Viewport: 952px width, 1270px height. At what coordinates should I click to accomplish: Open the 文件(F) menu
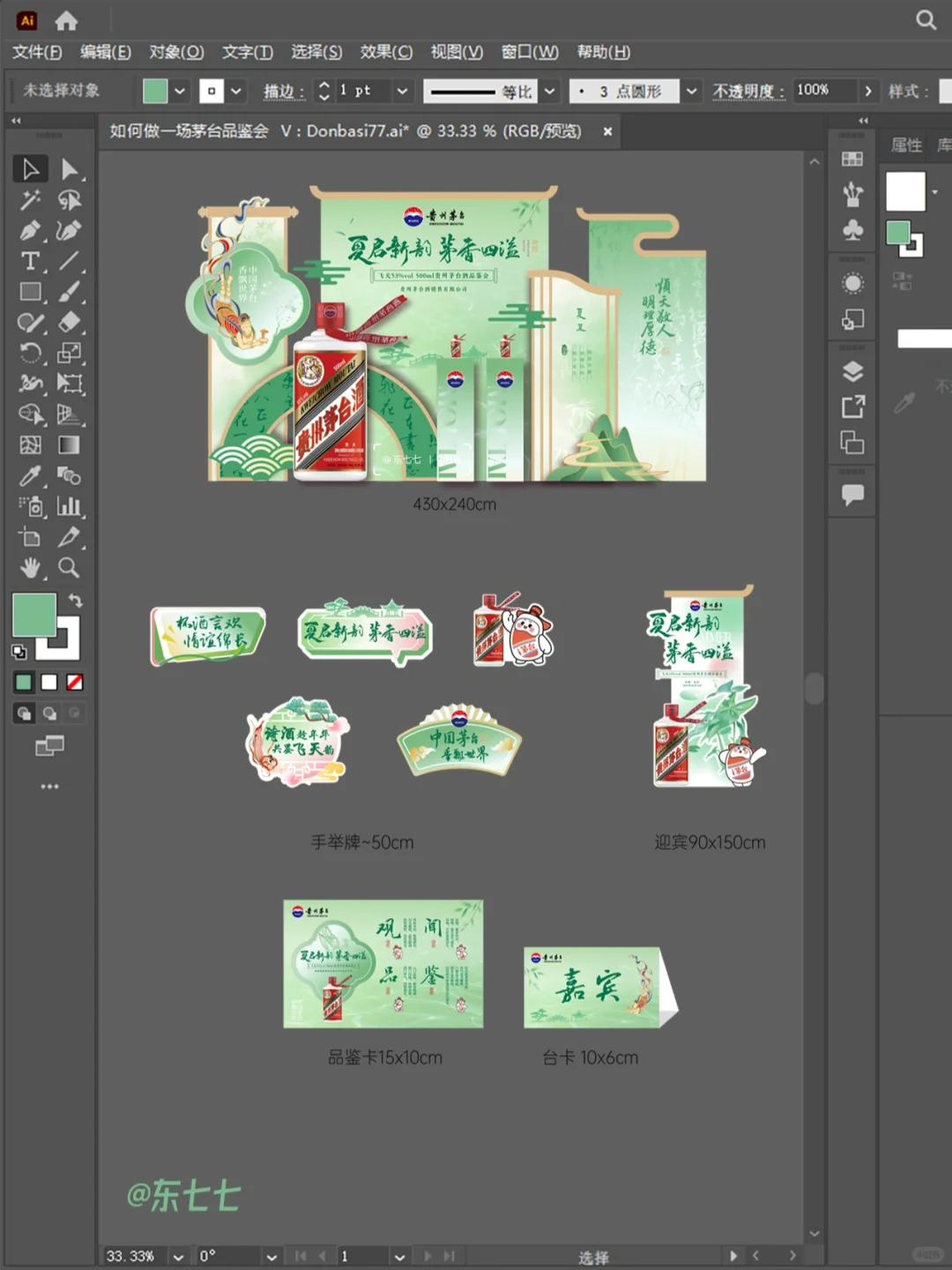click(x=37, y=52)
